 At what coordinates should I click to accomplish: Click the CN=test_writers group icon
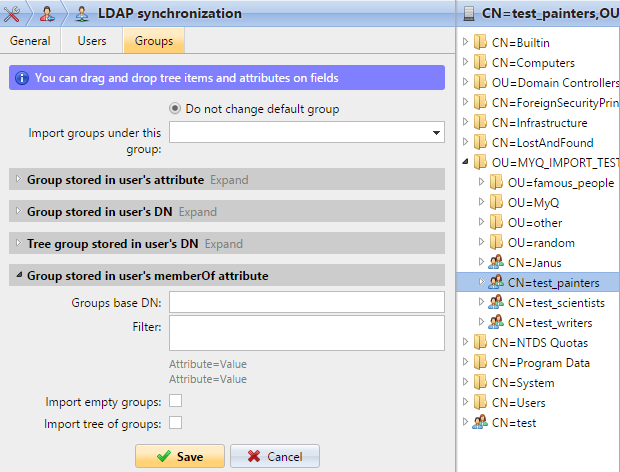coord(495,323)
